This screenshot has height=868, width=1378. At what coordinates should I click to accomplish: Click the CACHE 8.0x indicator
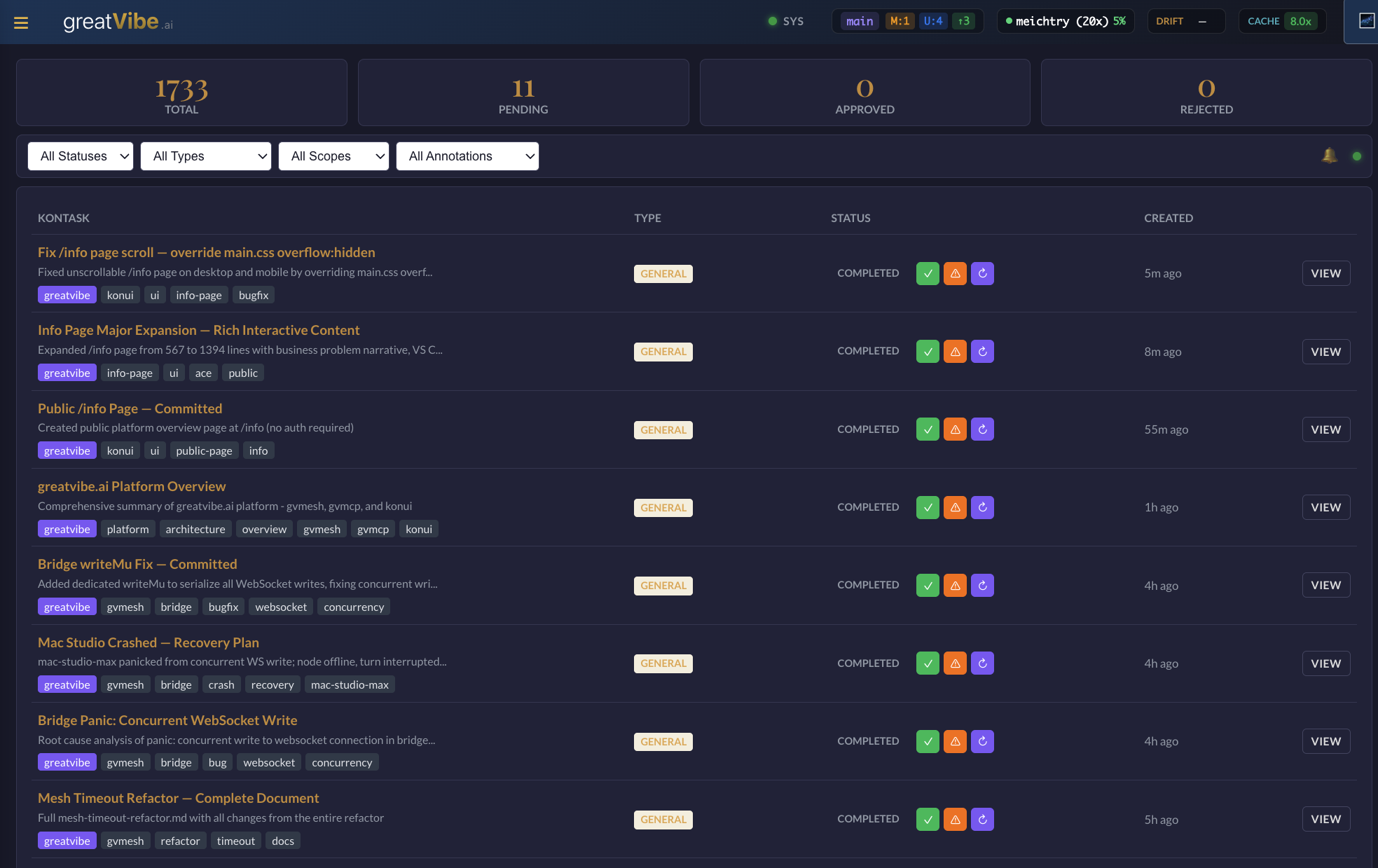click(1281, 21)
